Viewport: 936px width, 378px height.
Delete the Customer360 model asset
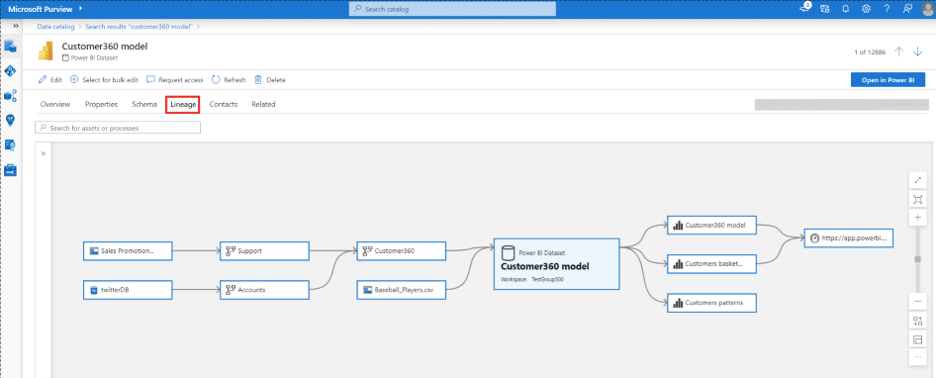coord(270,79)
